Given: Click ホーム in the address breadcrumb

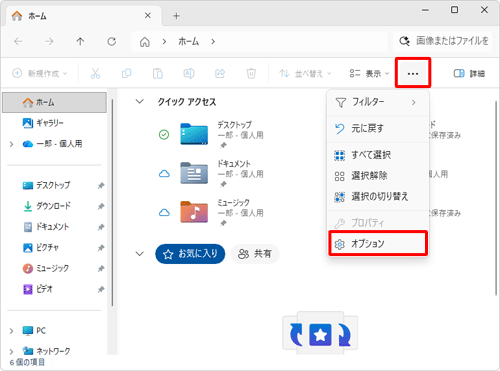Looking at the screenshot, I should click(x=189, y=42).
